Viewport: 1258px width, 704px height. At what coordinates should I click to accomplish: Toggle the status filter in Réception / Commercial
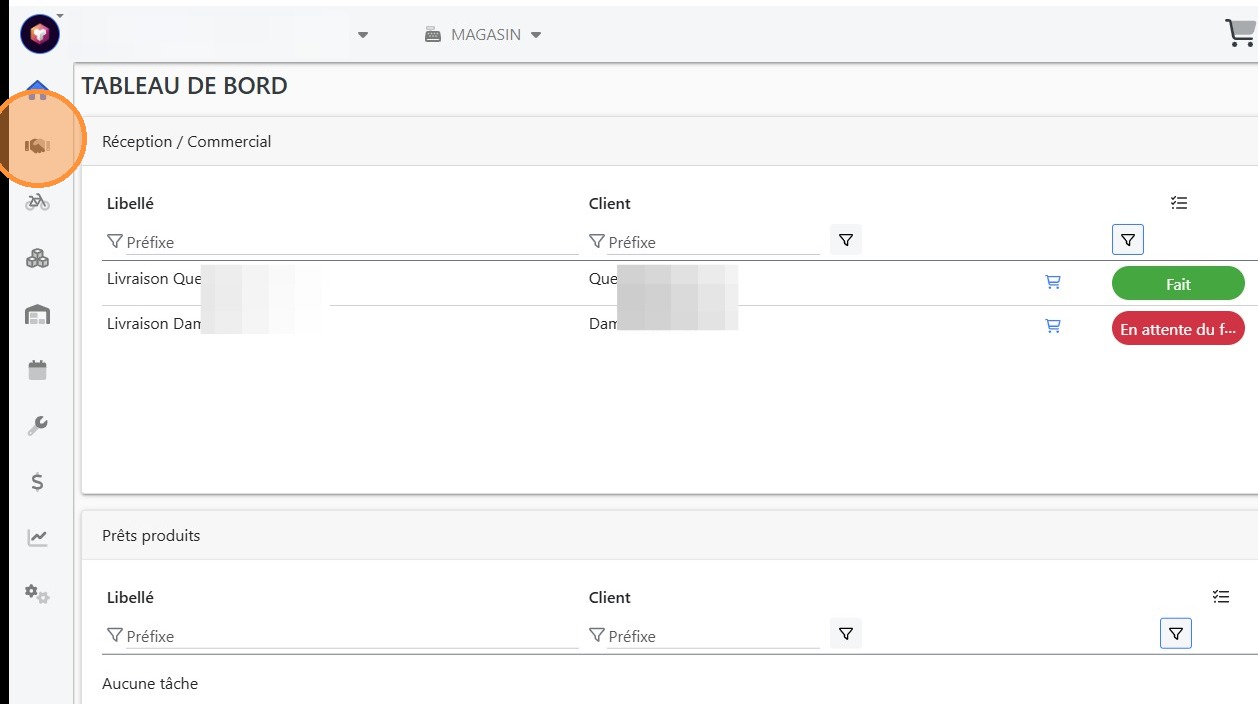(1128, 240)
